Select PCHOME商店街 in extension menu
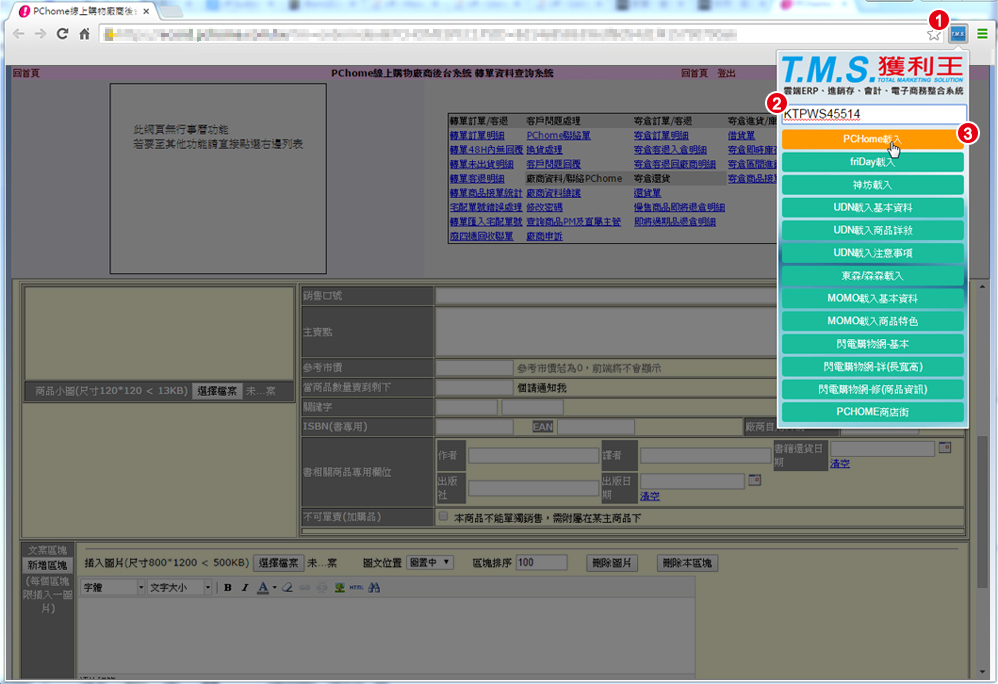The width and height of the screenshot is (998, 684). pyautogui.click(x=871, y=411)
